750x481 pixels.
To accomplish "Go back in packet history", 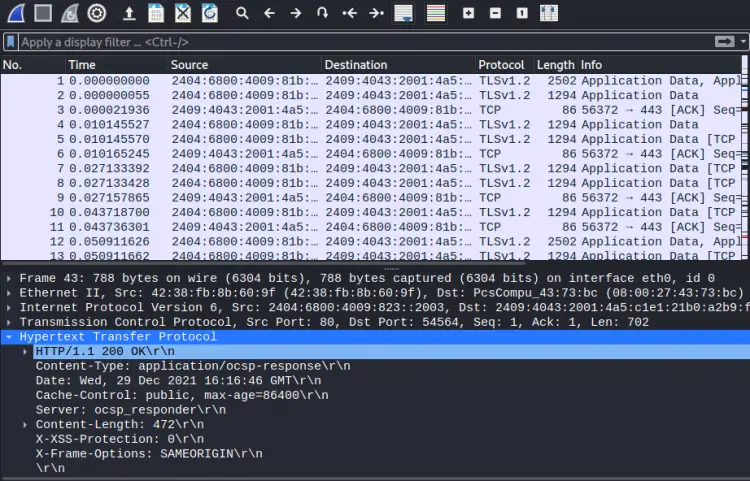I will 269,13.
